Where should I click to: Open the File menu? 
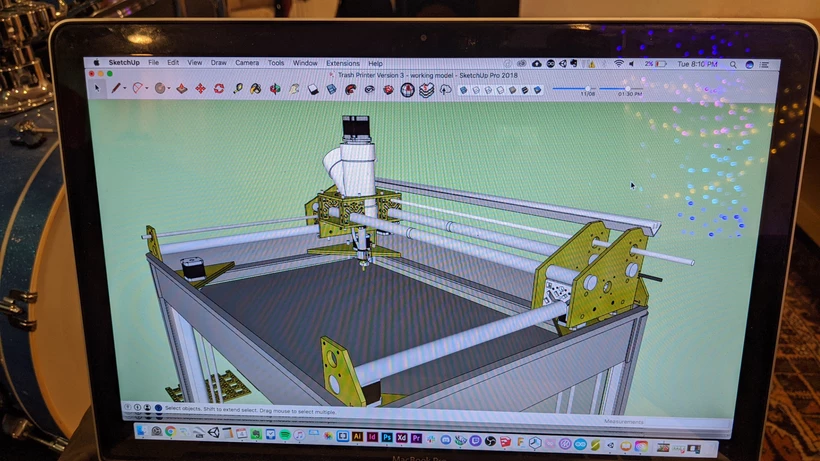coord(153,62)
